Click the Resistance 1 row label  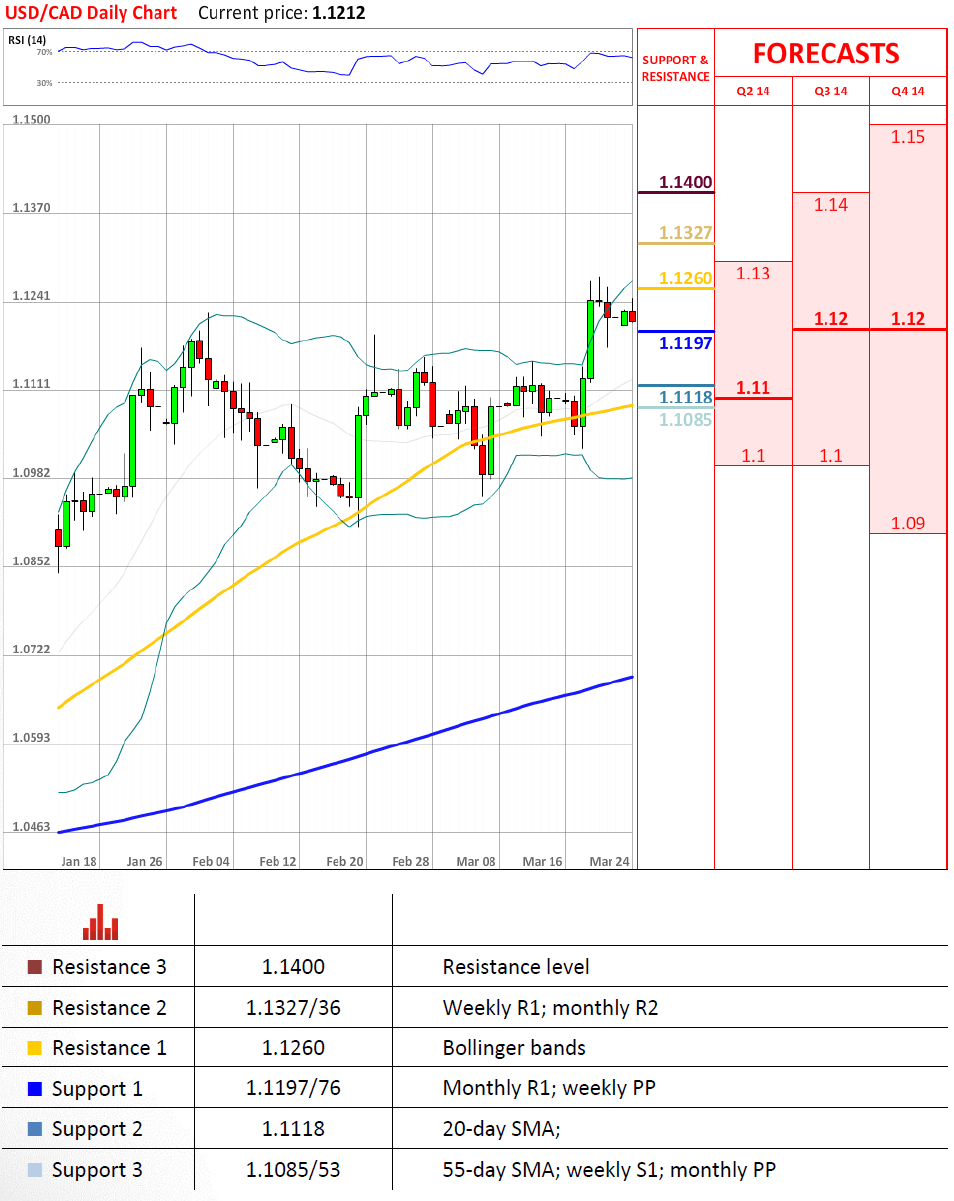tap(109, 1048)
